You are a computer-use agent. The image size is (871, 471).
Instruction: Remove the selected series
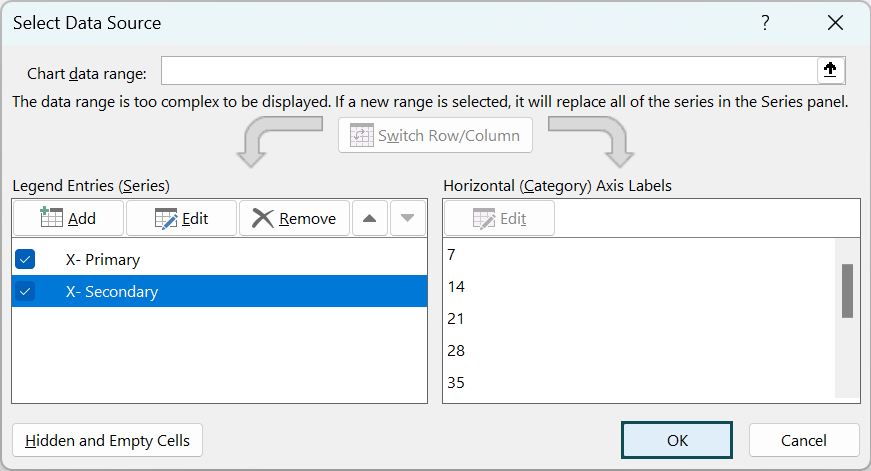click(294, 218)
